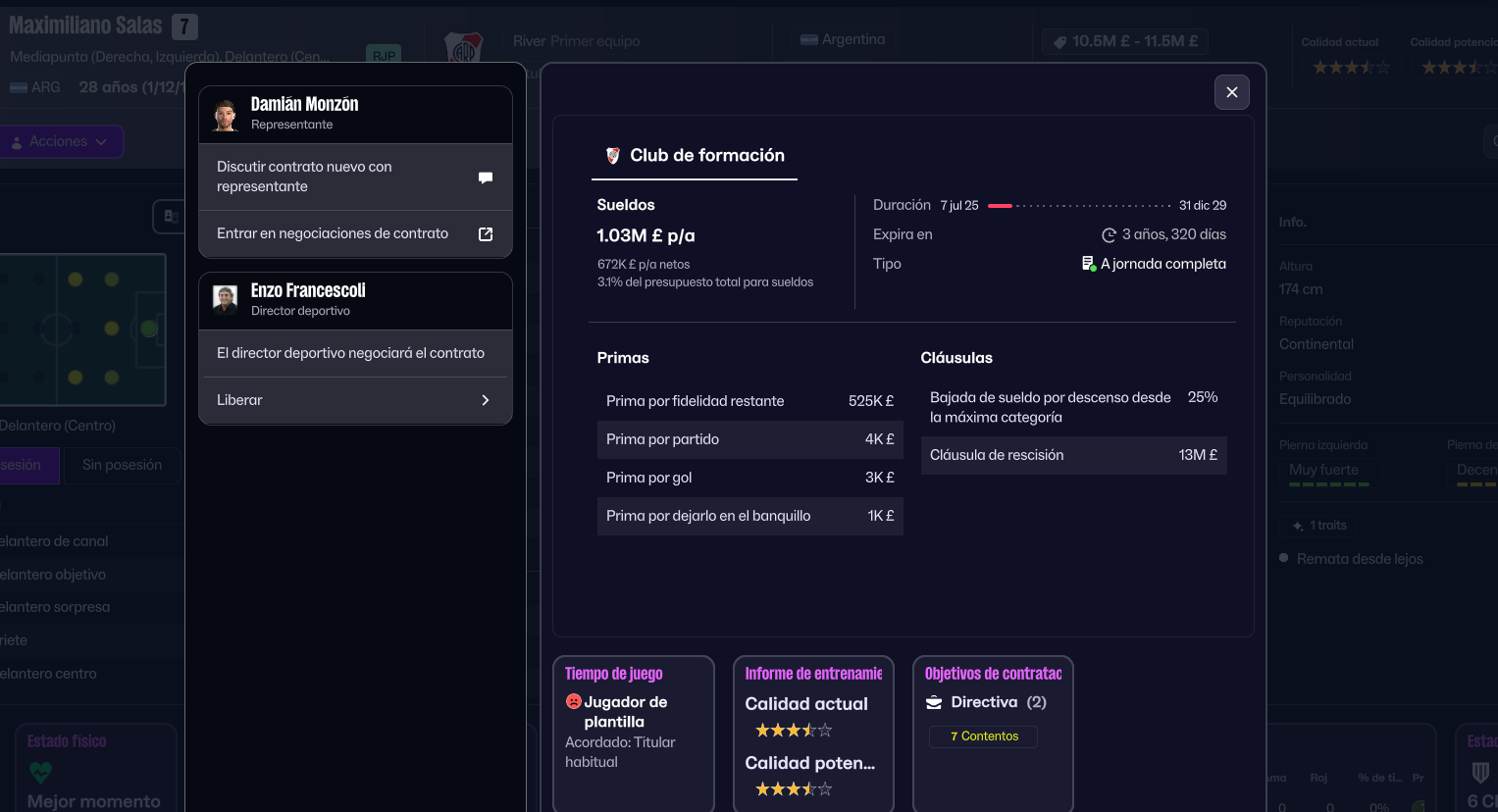The height and width of the screenshot is (812, 1498).
Task: Click the River club badge in the header
Action: click(464, 47)
